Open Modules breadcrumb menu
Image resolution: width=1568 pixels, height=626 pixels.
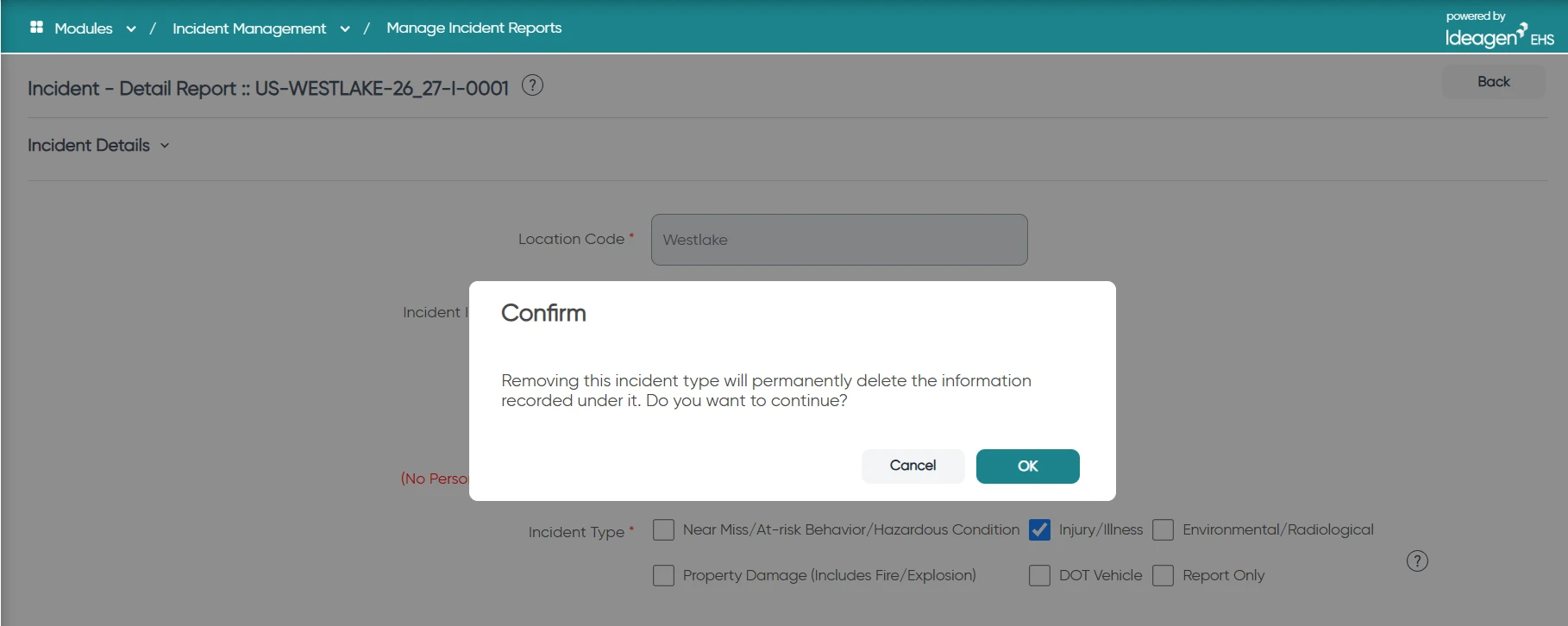84,28
